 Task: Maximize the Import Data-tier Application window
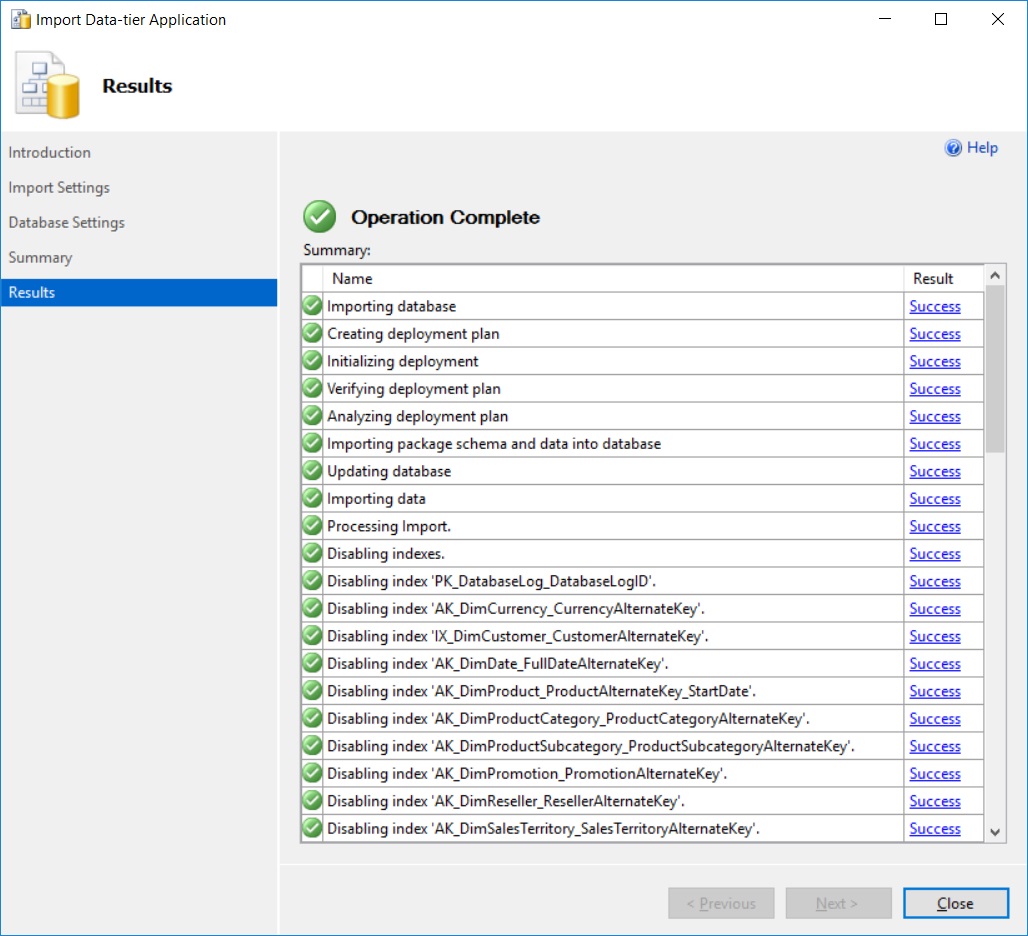[941, 19]
